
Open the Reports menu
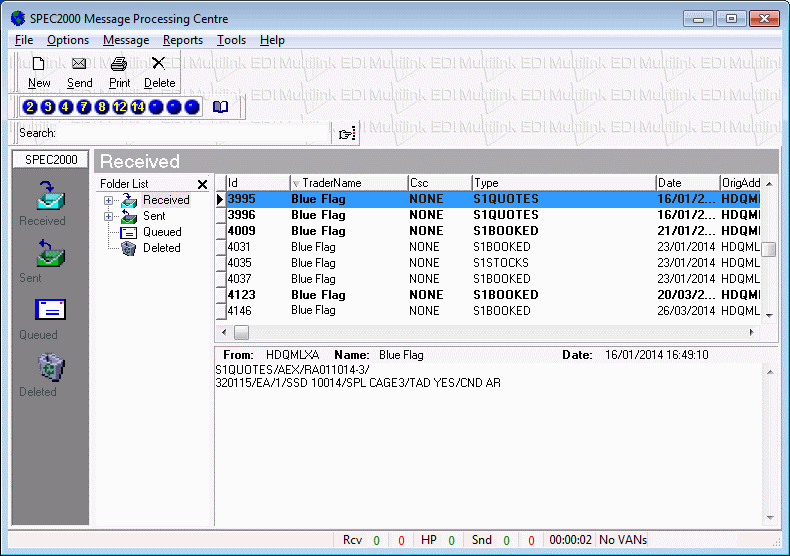click(x=183, y=40)
